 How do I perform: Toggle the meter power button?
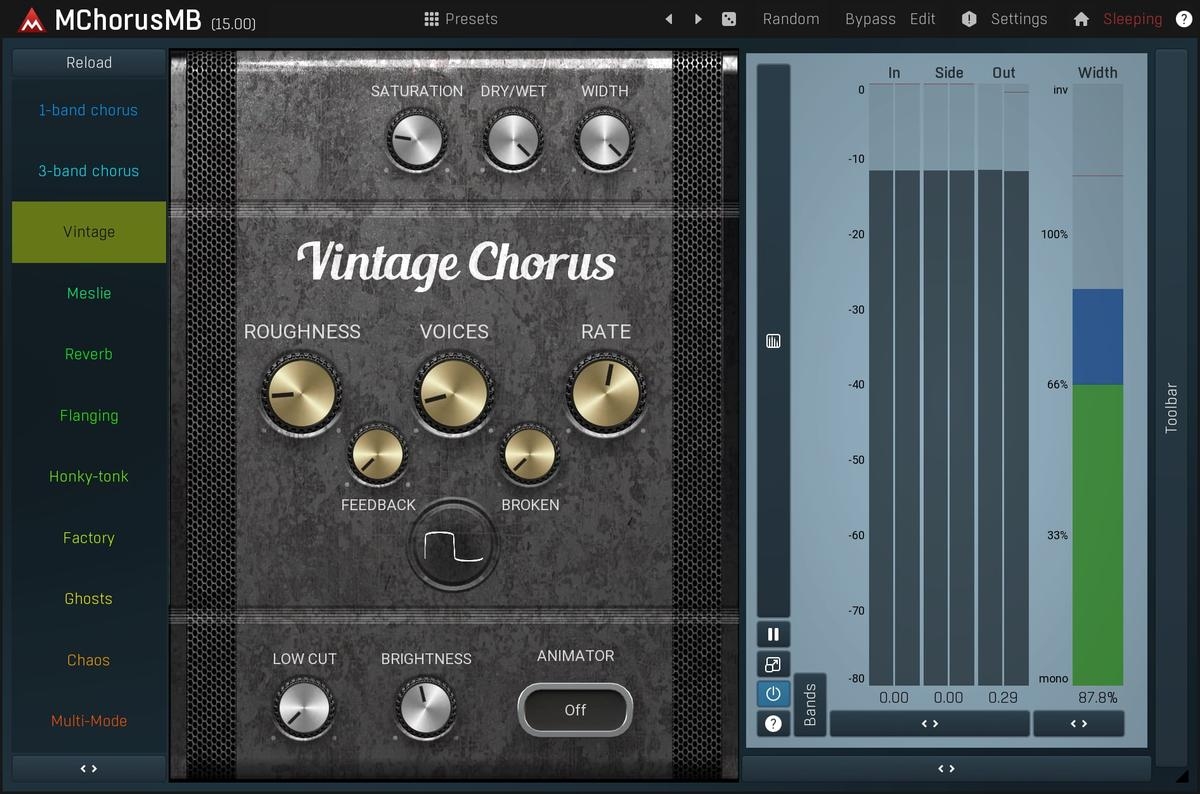(x=773, y=693)
